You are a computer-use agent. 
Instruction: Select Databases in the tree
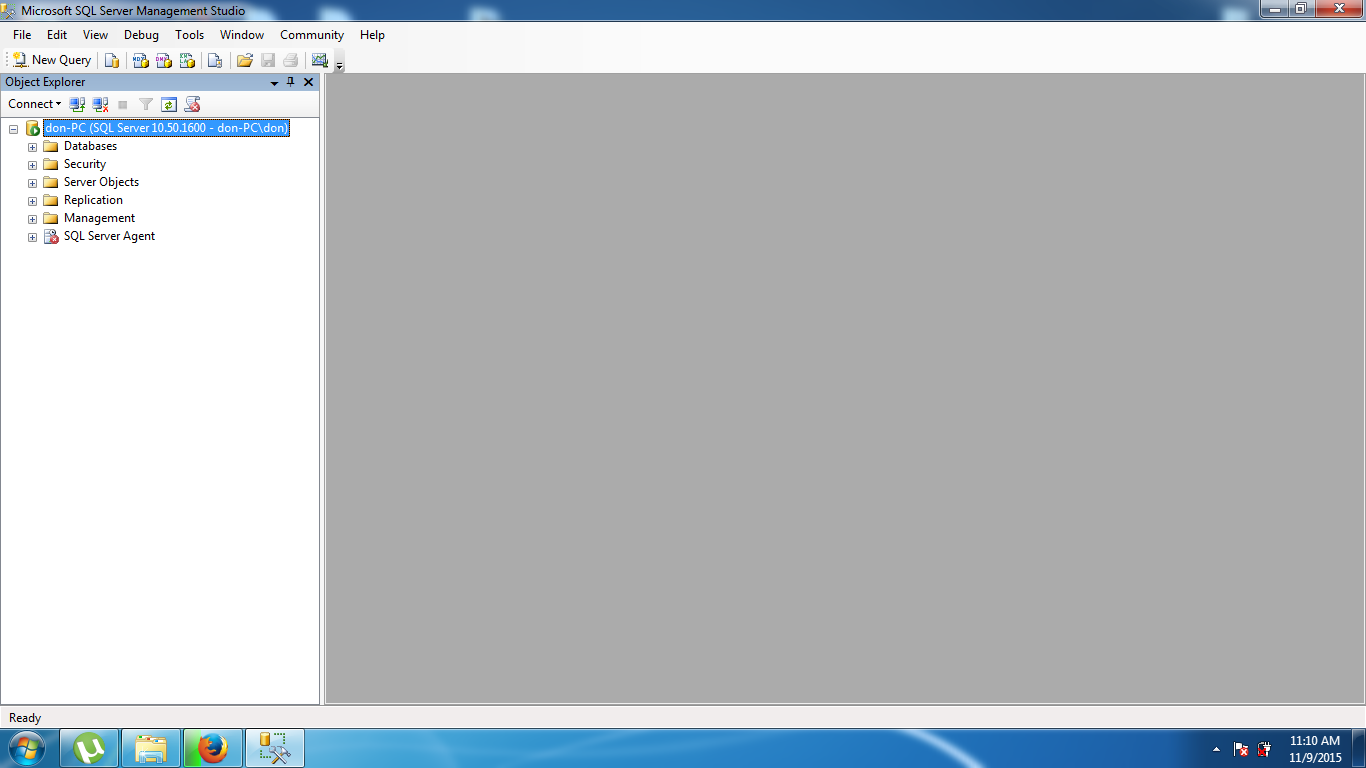tap(90, 146)
